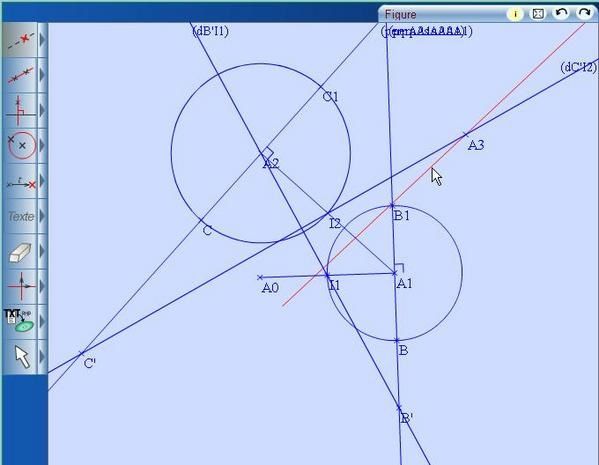Click point A3 on the figure
599x465 pixels.
tap(466, 134)
